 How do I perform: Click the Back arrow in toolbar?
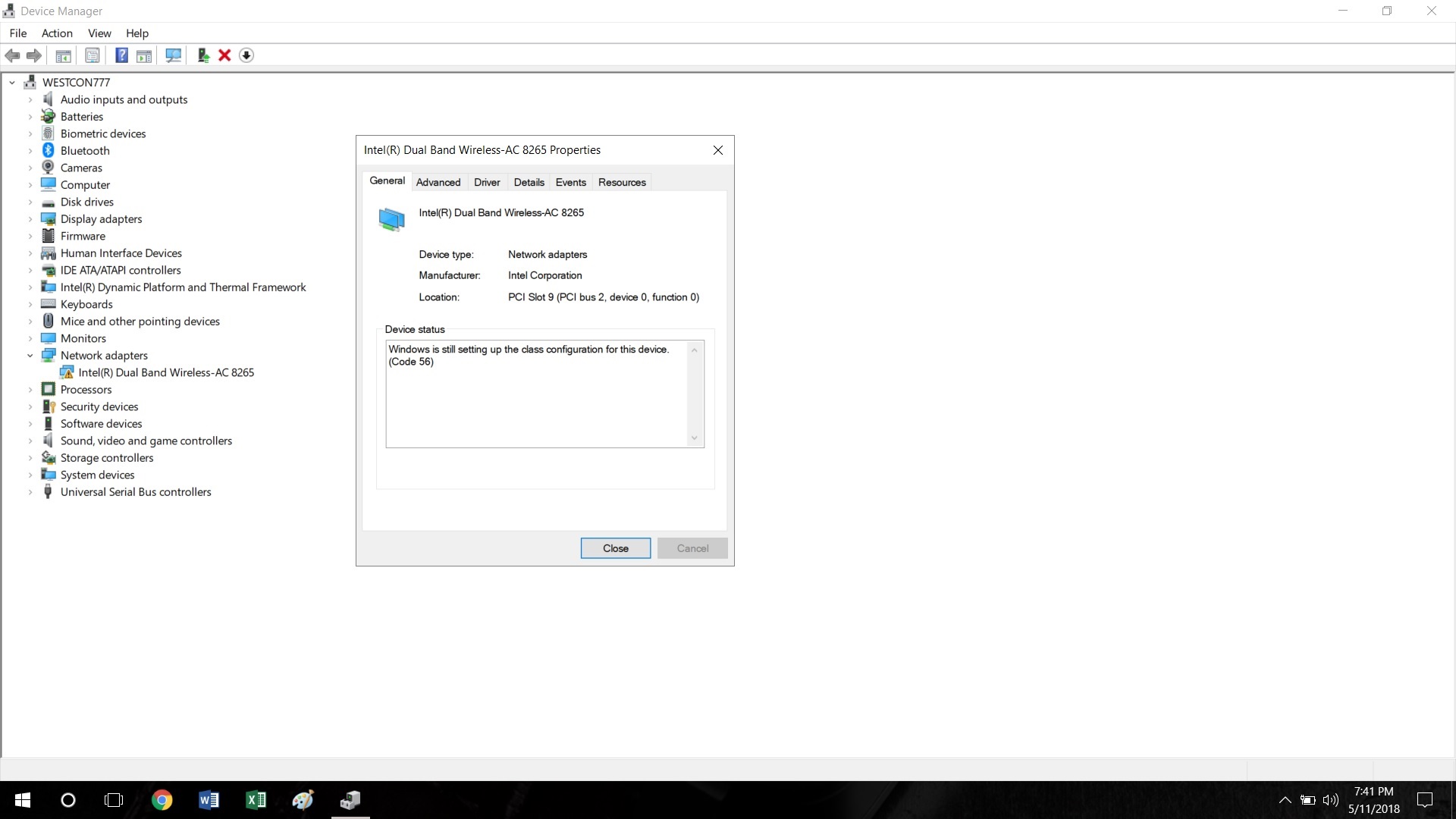[x=12, y=55]
